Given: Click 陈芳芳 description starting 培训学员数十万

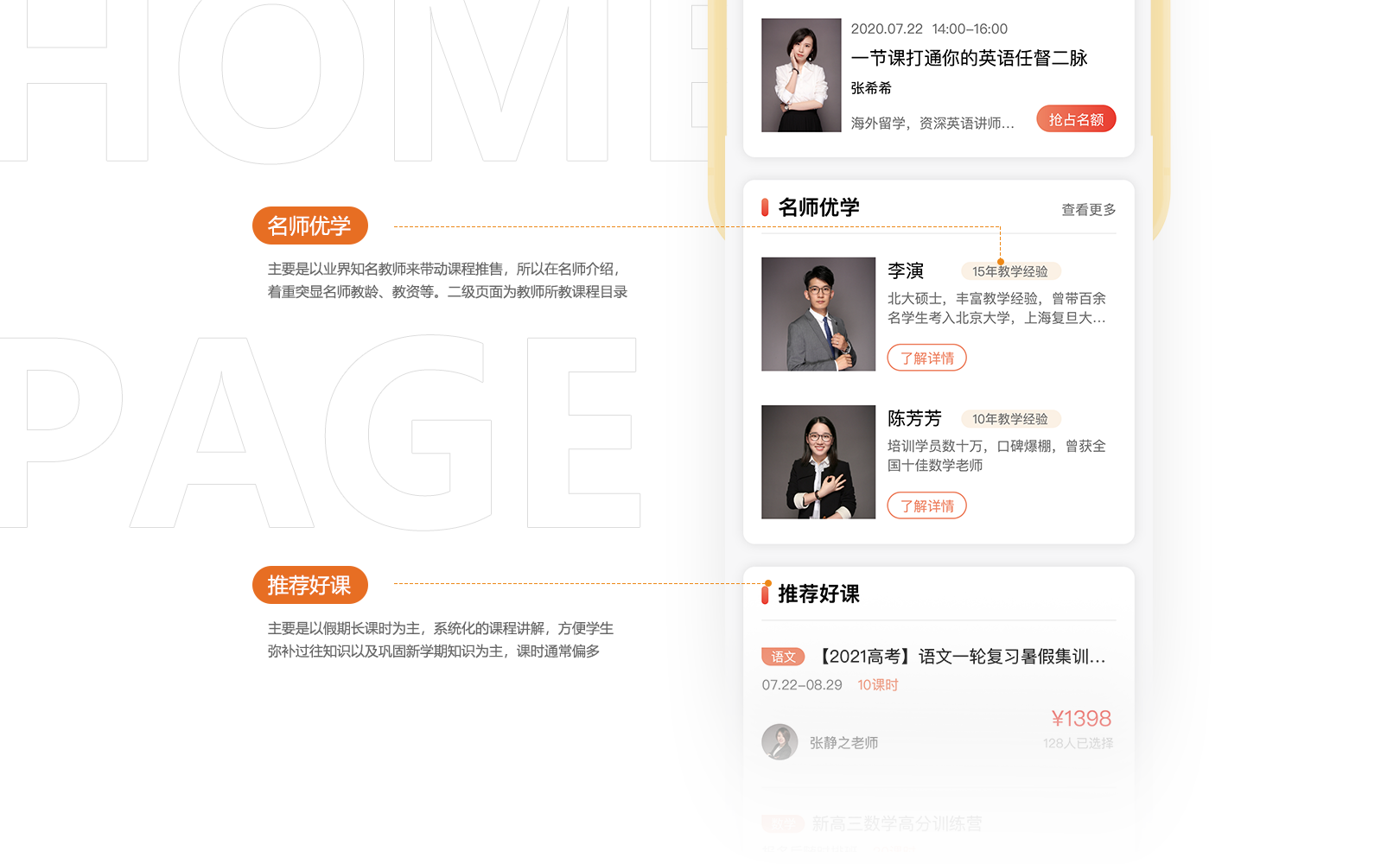Looking at the screenshot, I should pos(996,456).
